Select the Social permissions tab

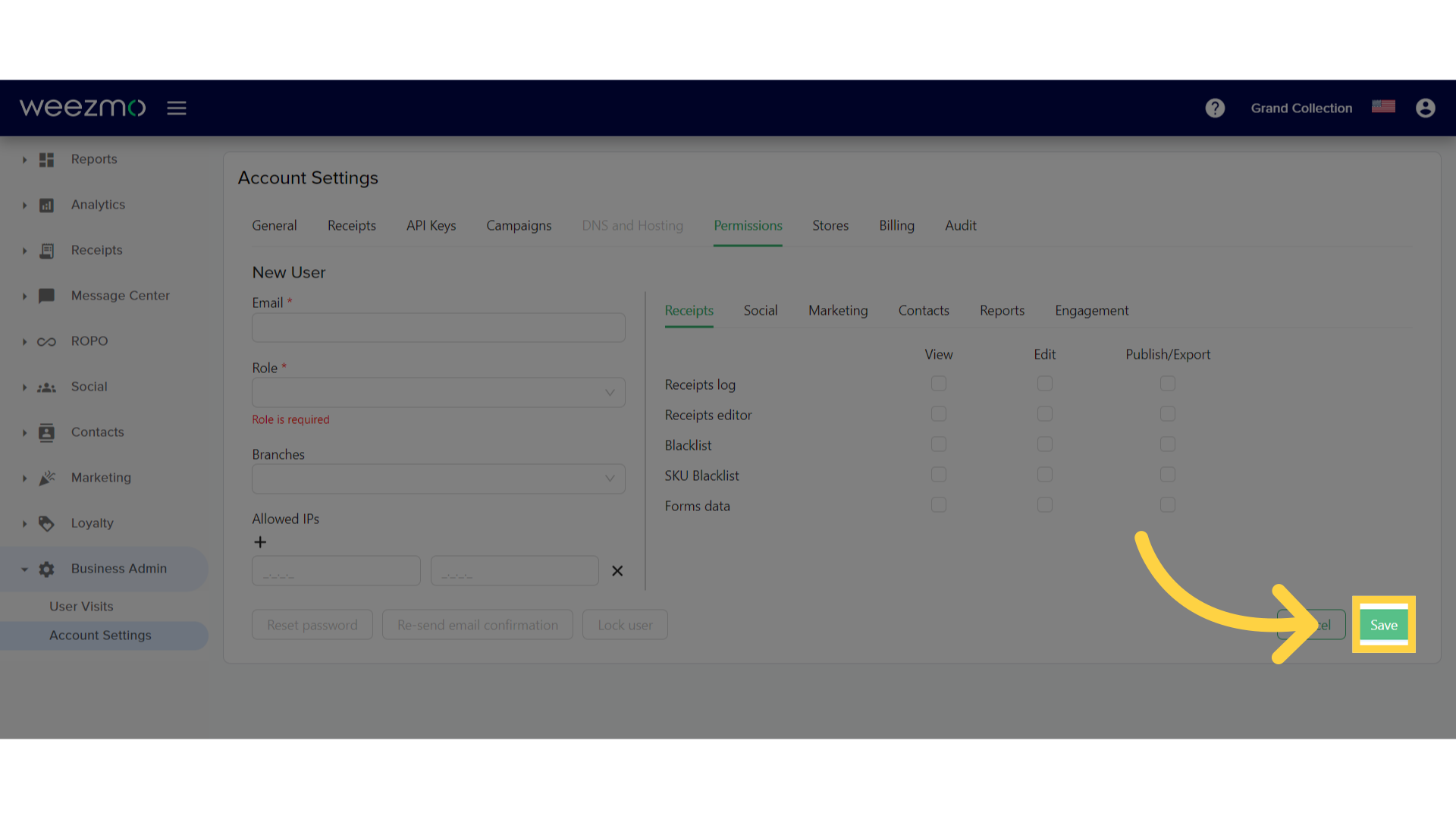[x=761, y=311]
